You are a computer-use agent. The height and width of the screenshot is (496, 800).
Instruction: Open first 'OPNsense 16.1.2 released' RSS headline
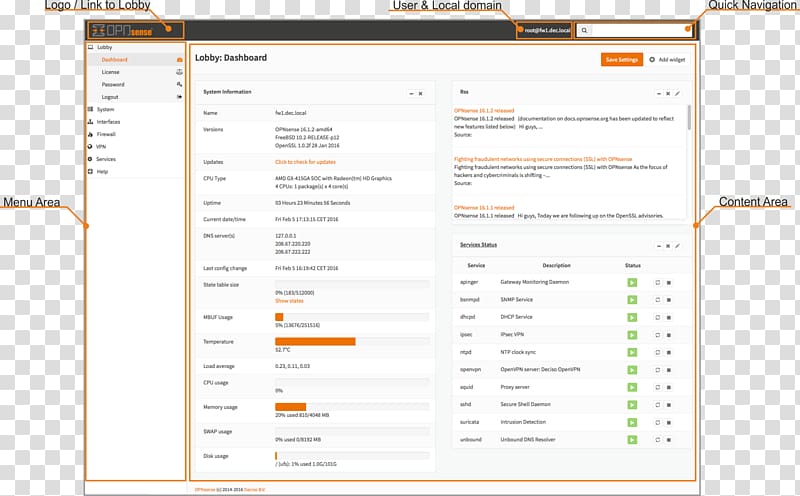(484, 110)
